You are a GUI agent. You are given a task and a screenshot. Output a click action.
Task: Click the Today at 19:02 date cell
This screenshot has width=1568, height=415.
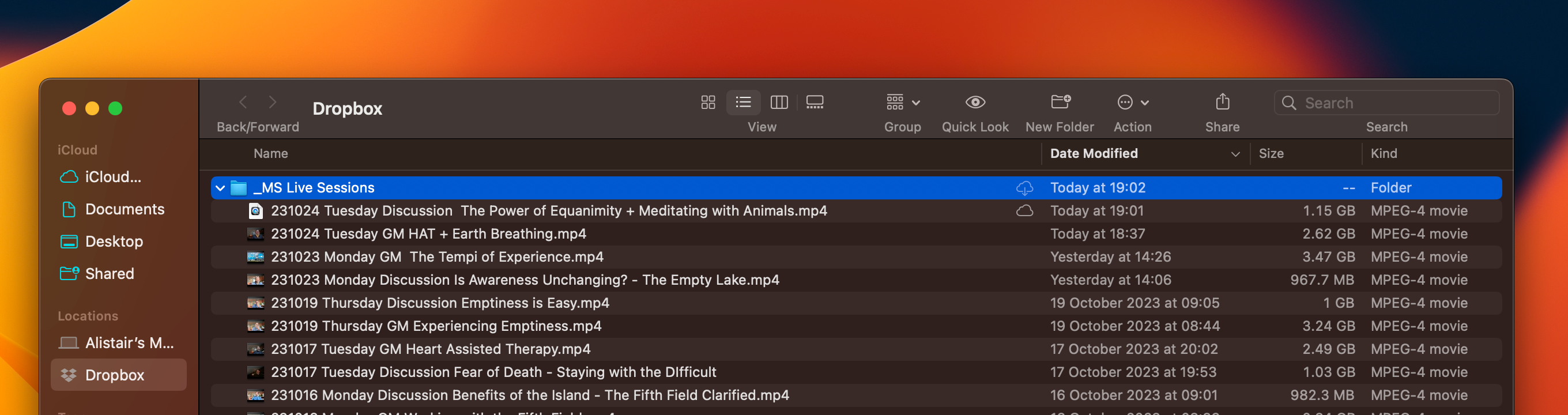coord(1098,188)
